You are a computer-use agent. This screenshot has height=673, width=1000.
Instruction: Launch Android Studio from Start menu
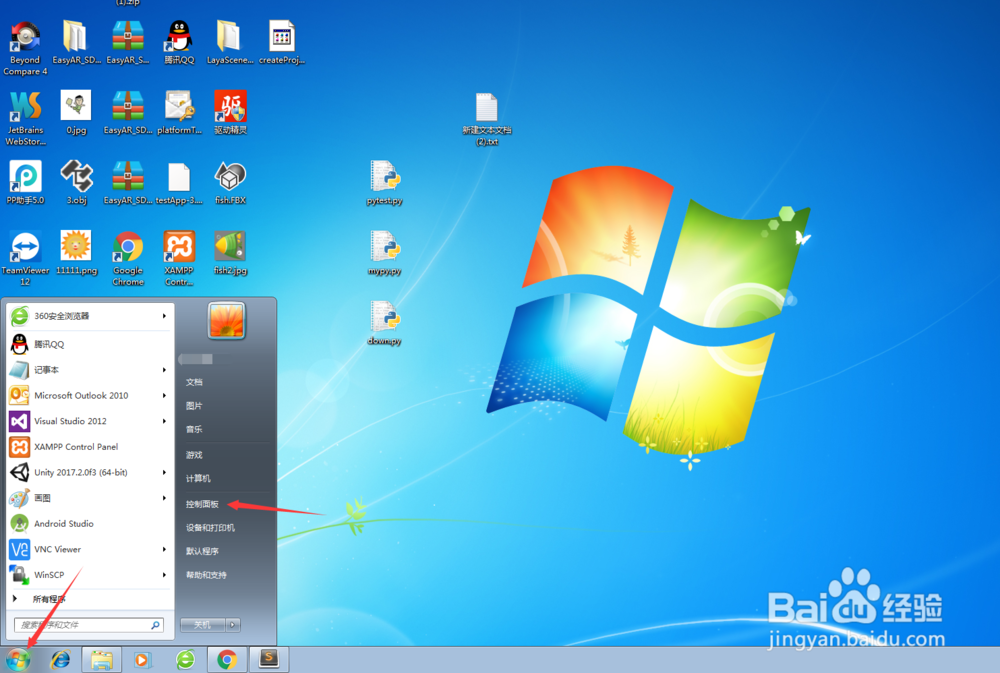[x=89, y=524]
